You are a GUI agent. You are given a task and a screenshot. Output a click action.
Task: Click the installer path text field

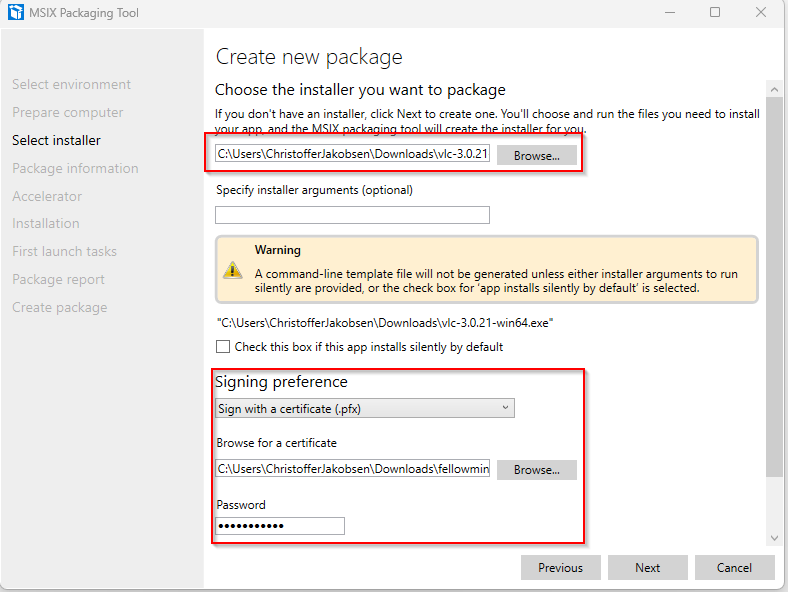point(353,155)
